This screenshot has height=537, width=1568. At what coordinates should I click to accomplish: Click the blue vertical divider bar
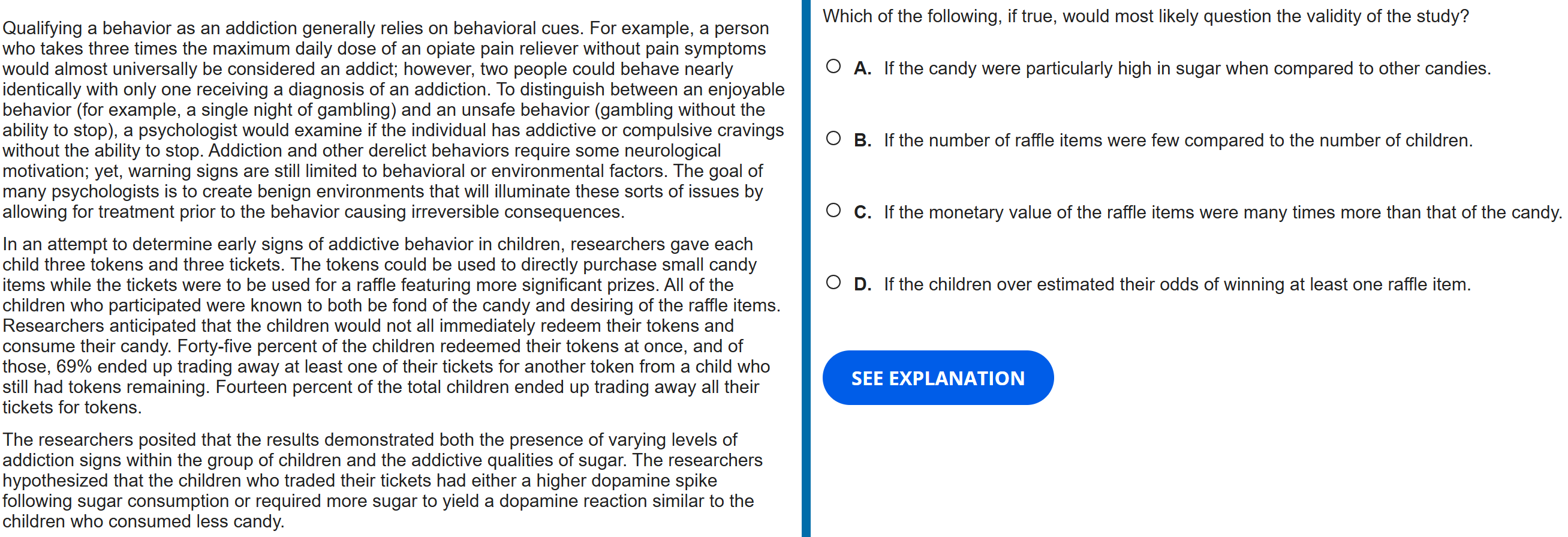tap(806, 269)
